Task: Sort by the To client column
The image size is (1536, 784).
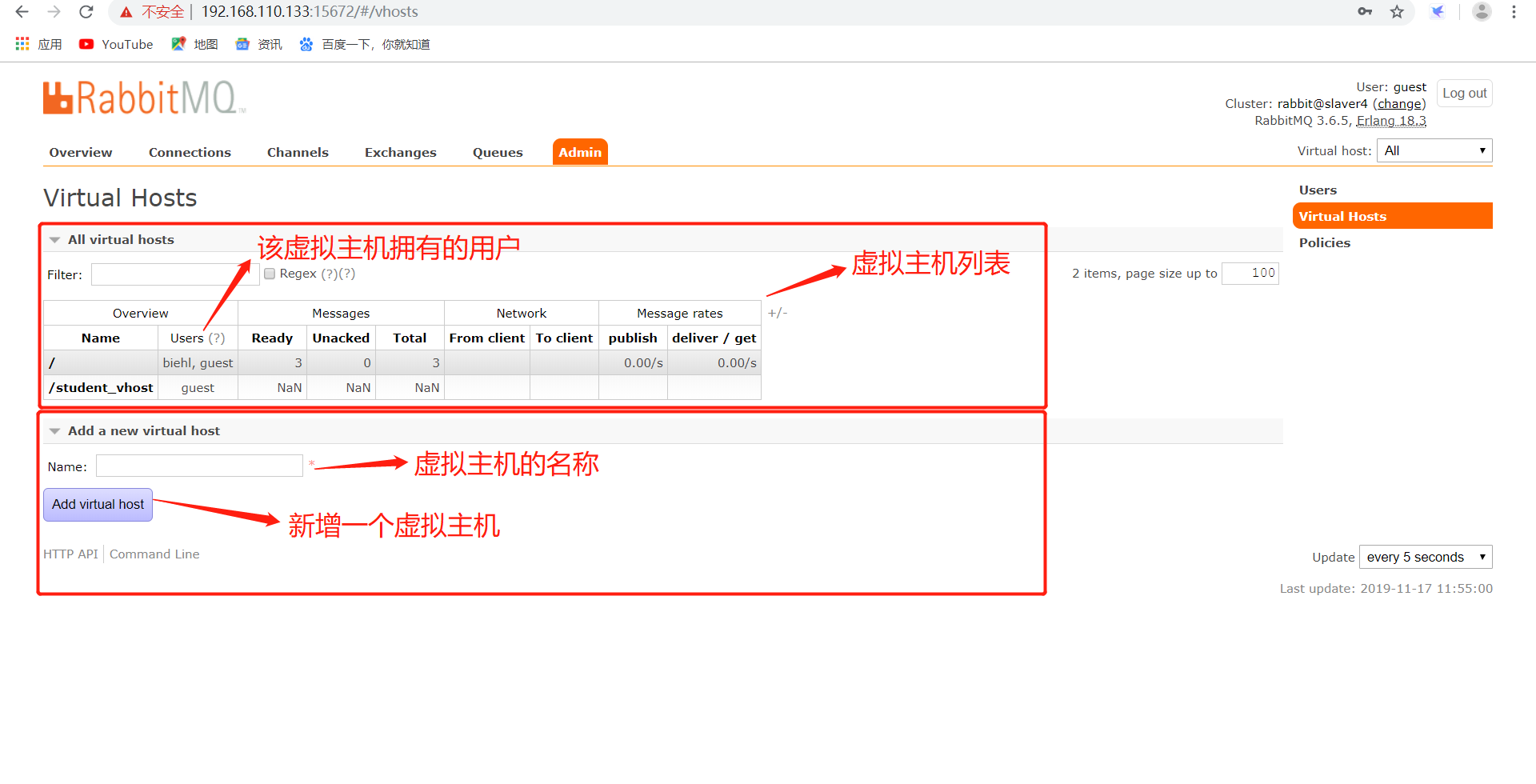Action: coord(564,338)
